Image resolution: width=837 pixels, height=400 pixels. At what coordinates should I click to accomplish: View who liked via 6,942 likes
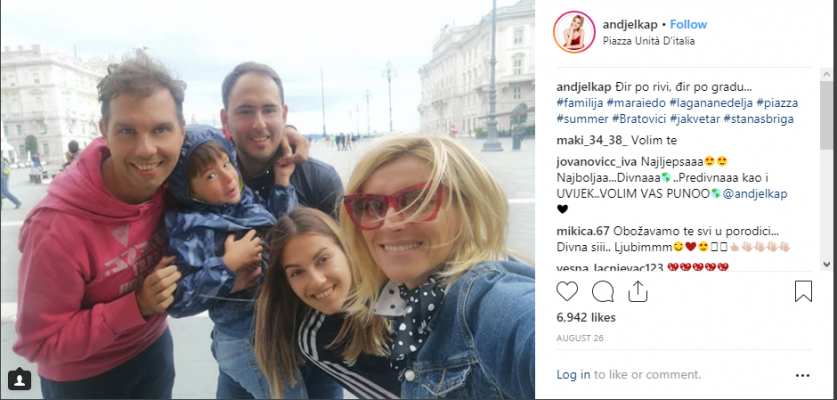pos(586,318)
